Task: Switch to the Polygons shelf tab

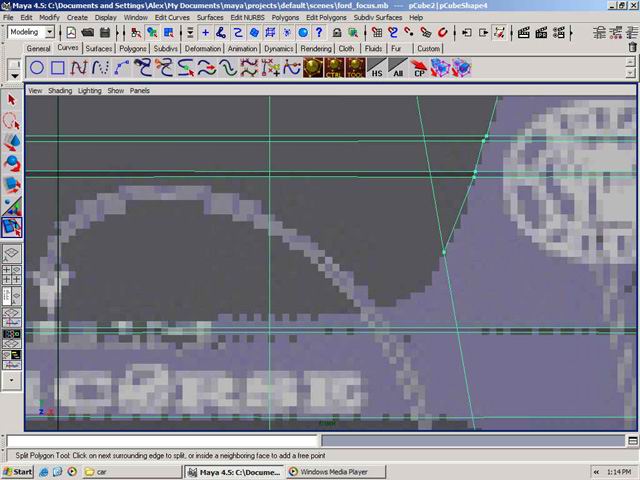Action: click(132, 48)
